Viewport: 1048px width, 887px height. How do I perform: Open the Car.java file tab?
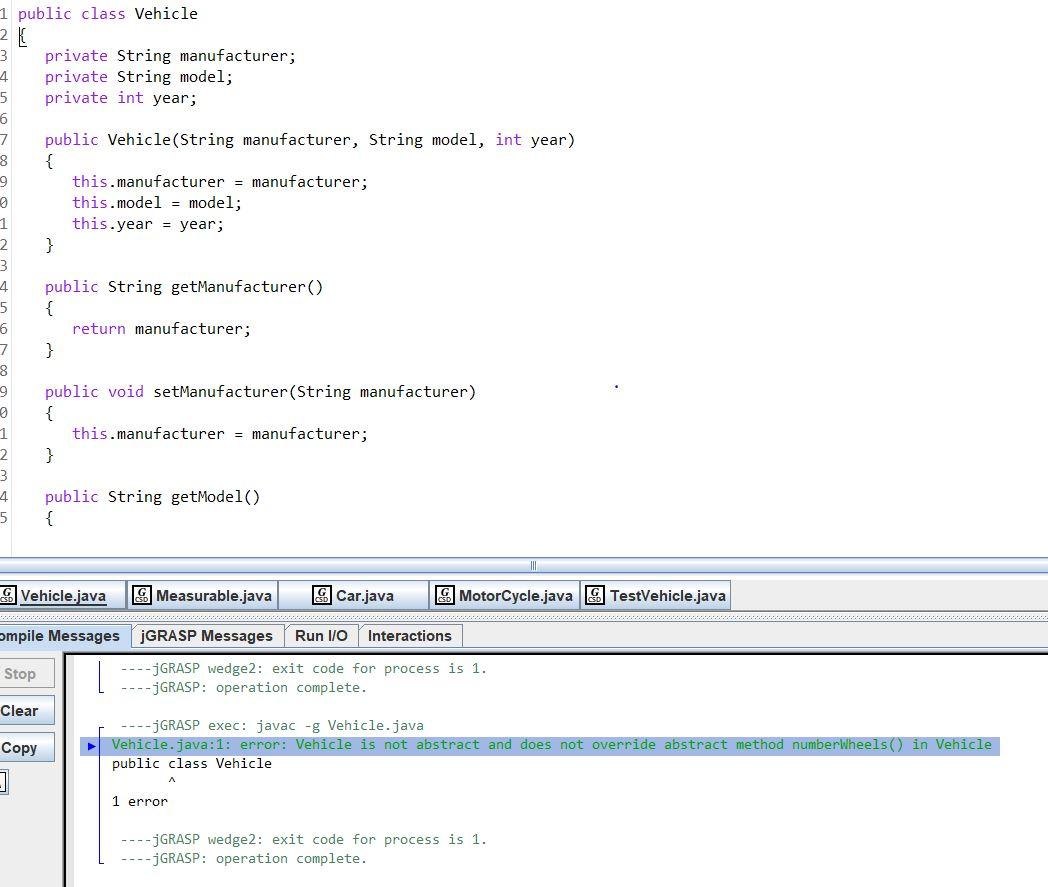point(364,595)
